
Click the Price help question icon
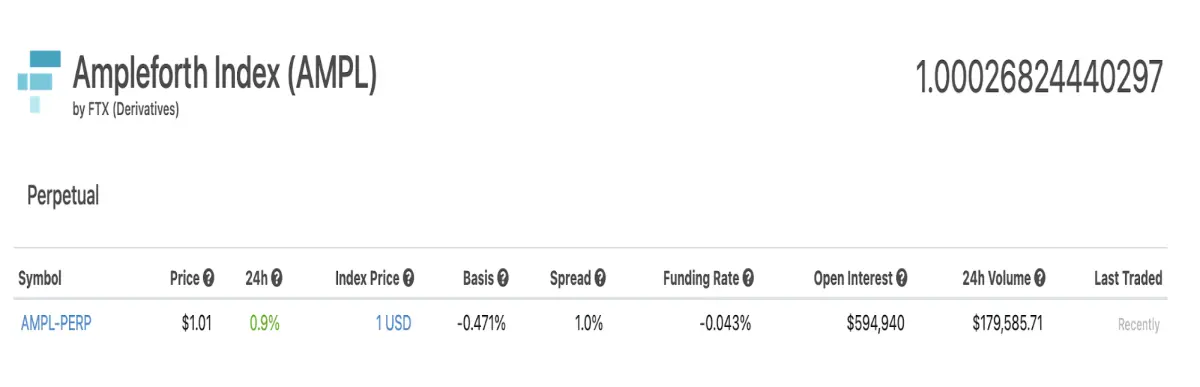pyautogui.click(x=209, y=279)
